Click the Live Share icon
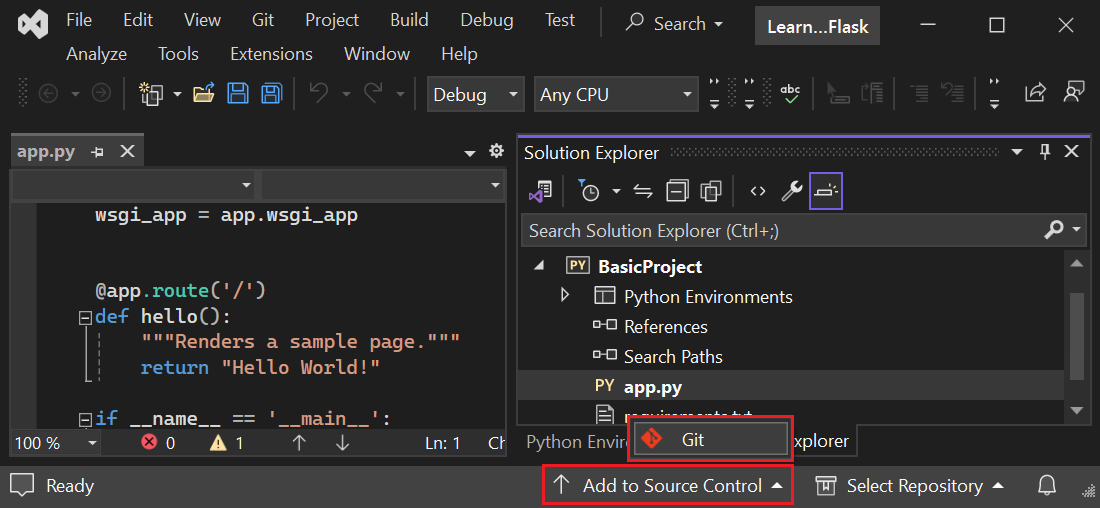The height and width of the screenshot is (508, 1100). click(x=1035, y=94)
